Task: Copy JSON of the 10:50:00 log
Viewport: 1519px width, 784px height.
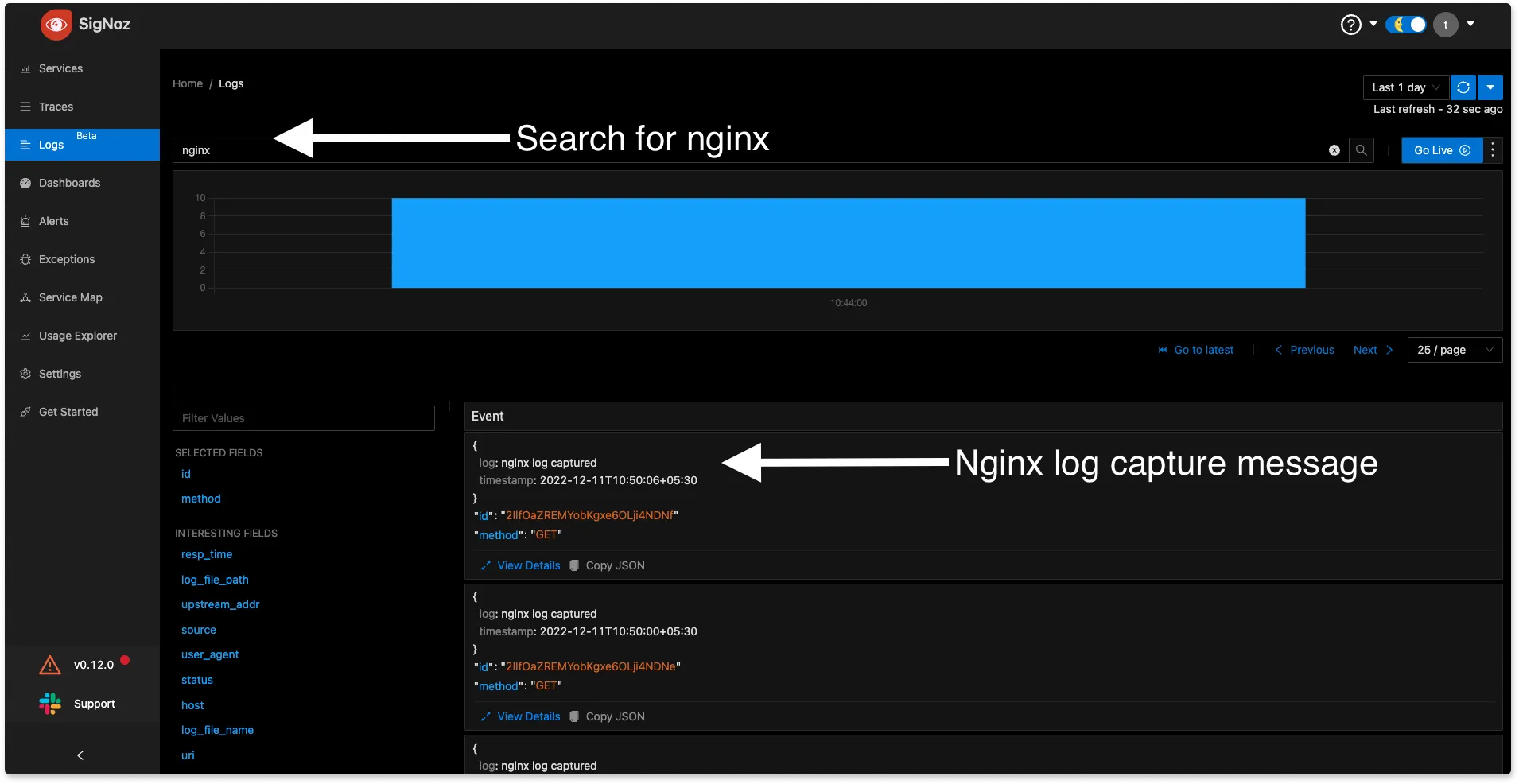Action: point(607,716)
